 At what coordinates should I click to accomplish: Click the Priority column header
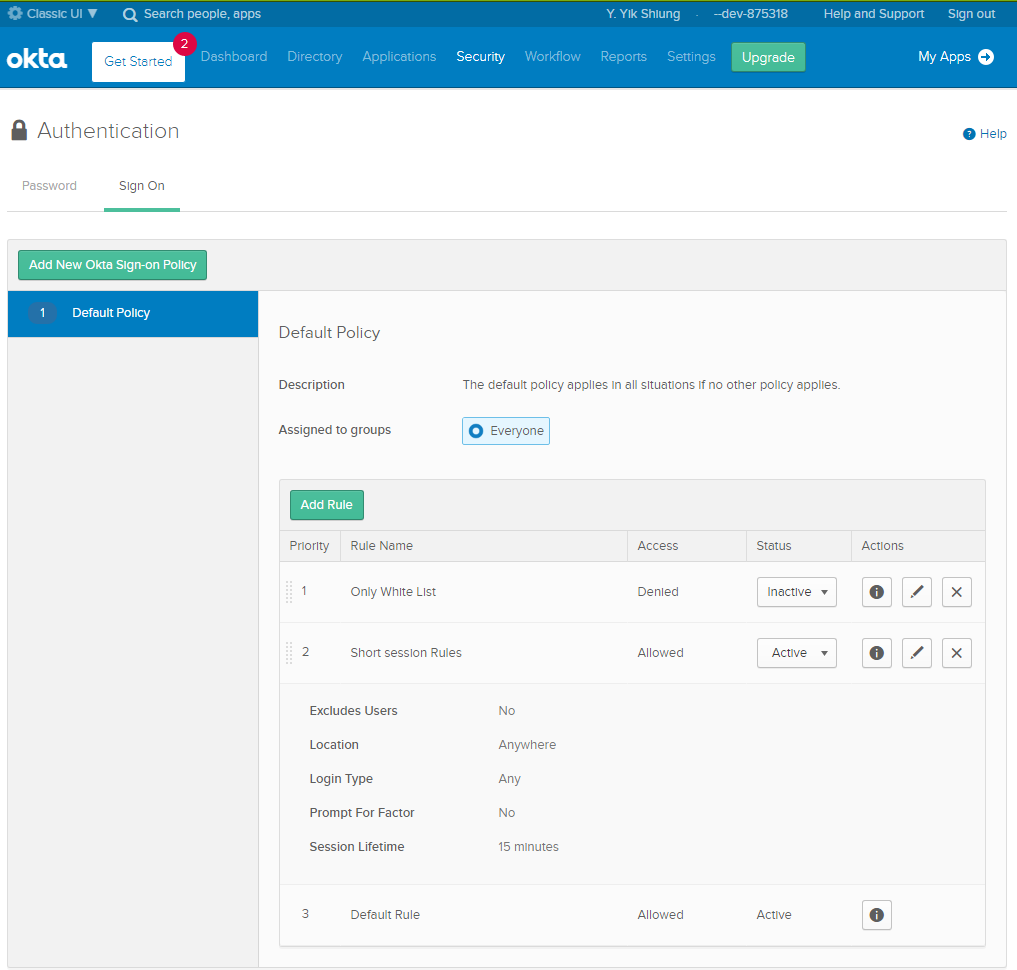tap(309, 546)
